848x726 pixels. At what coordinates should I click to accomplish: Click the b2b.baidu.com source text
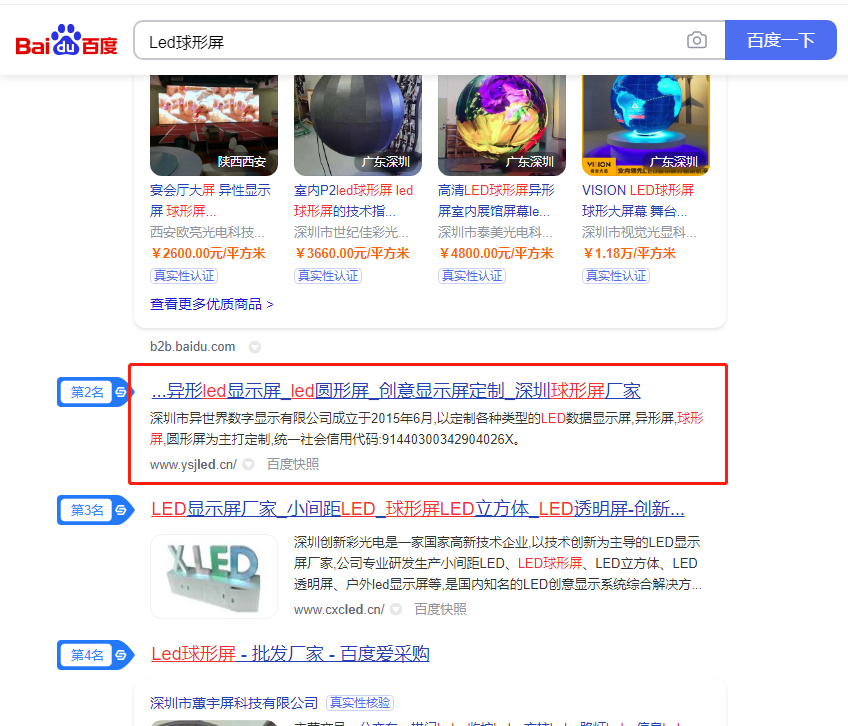(x=193, y=347)
